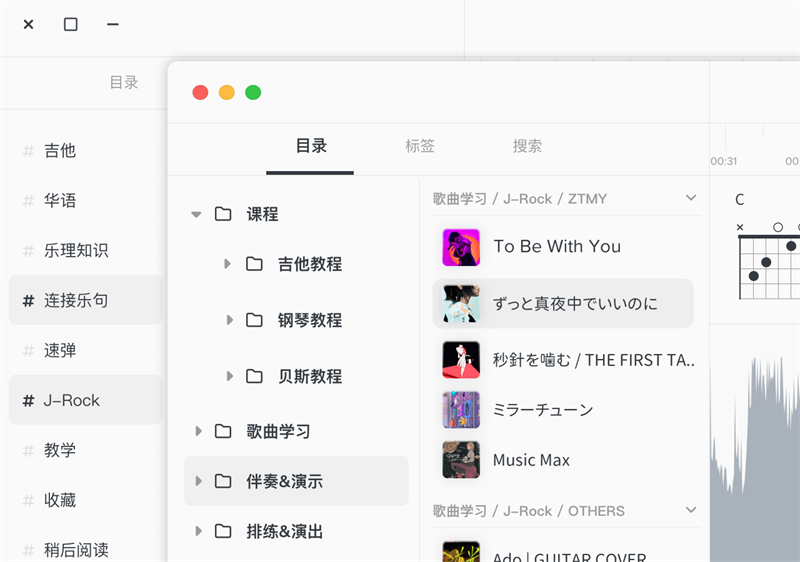Select the 乐理知识 tag in sidebar
The image size is (800, 562).
[x=75, y=250]
